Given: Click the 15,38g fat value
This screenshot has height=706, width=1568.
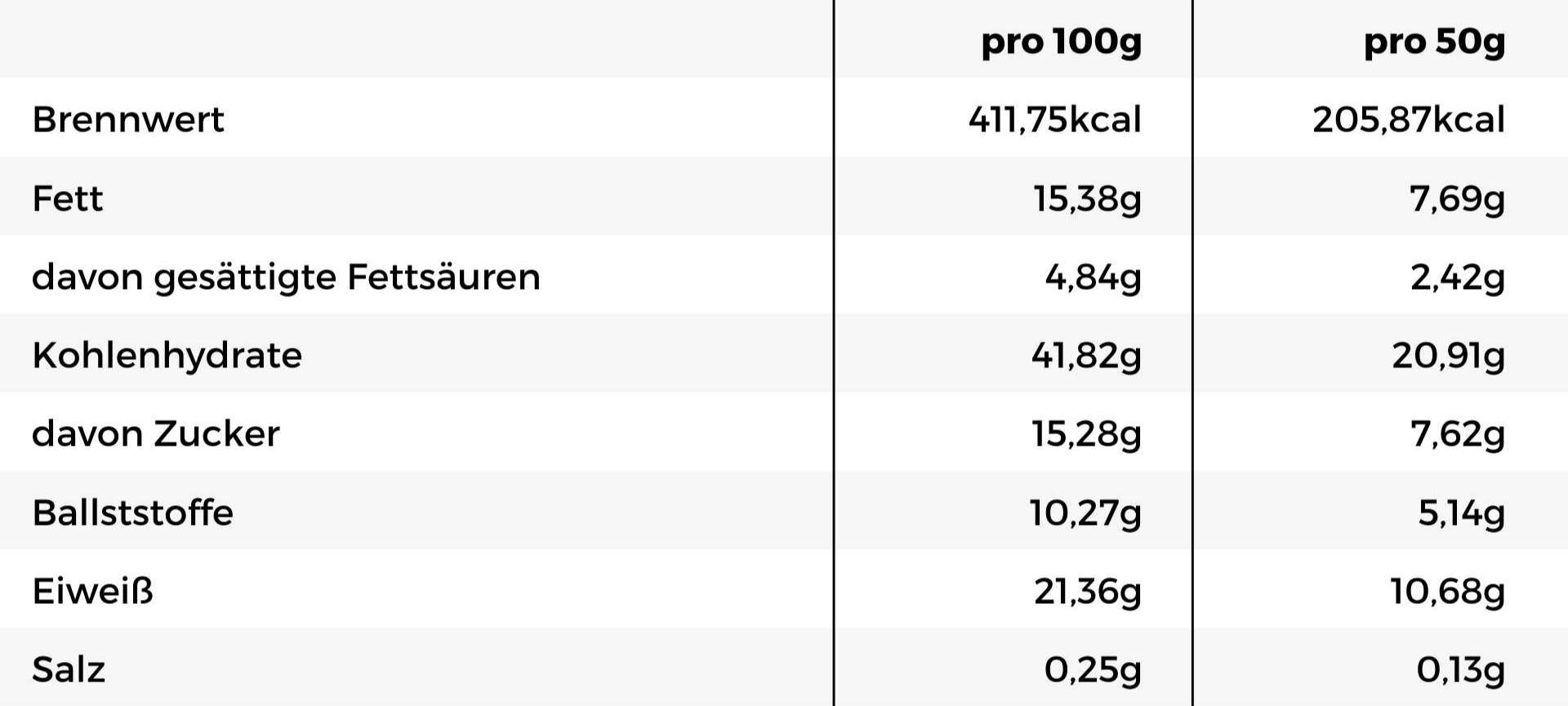Looking at the screenshot, I should (x=1087, y=199).
